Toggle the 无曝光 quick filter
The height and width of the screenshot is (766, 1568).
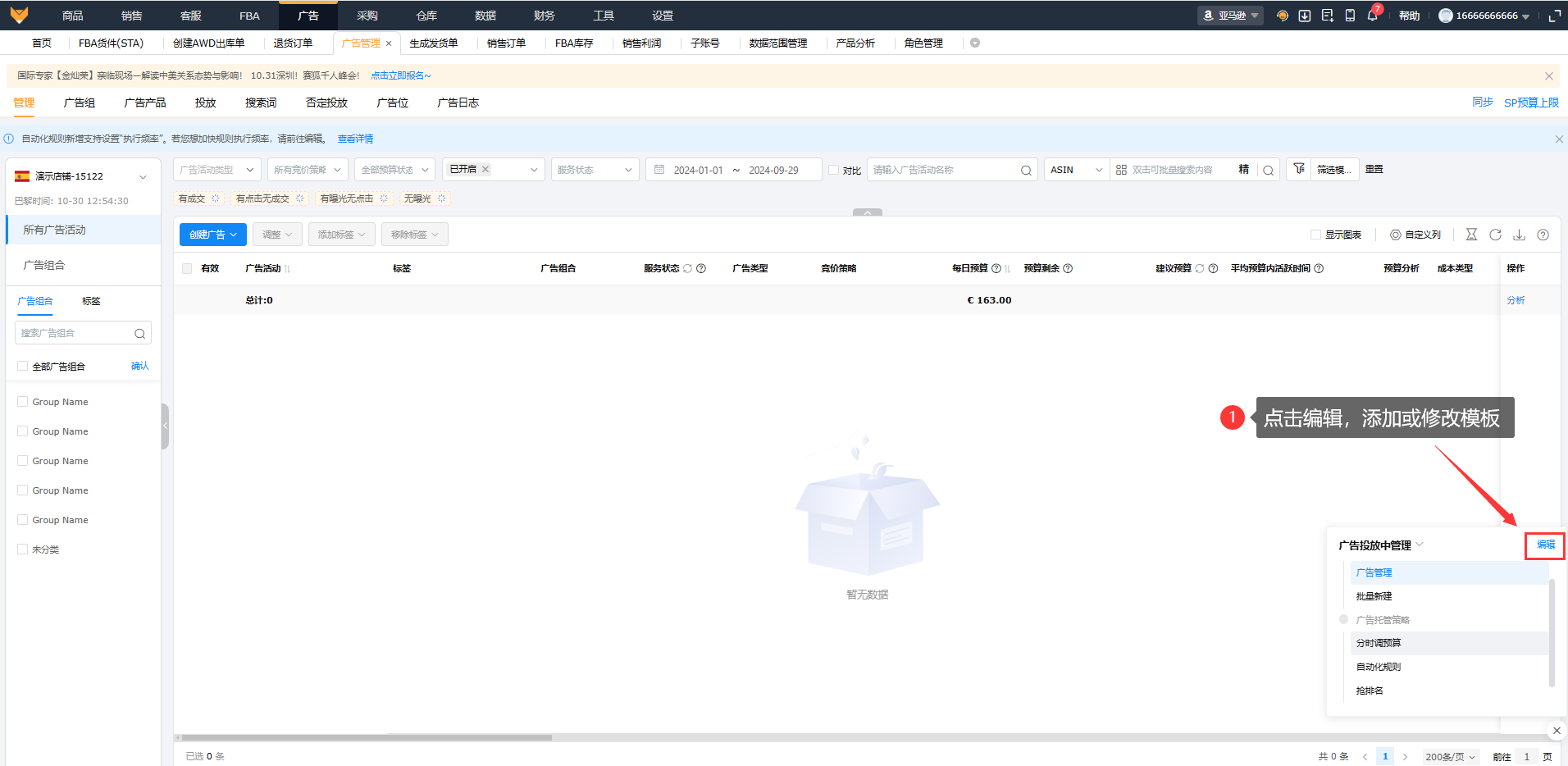click(x=425, y=198)
